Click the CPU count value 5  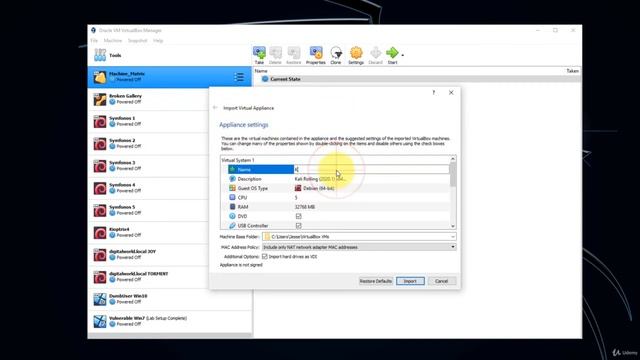tap(296, 198)
